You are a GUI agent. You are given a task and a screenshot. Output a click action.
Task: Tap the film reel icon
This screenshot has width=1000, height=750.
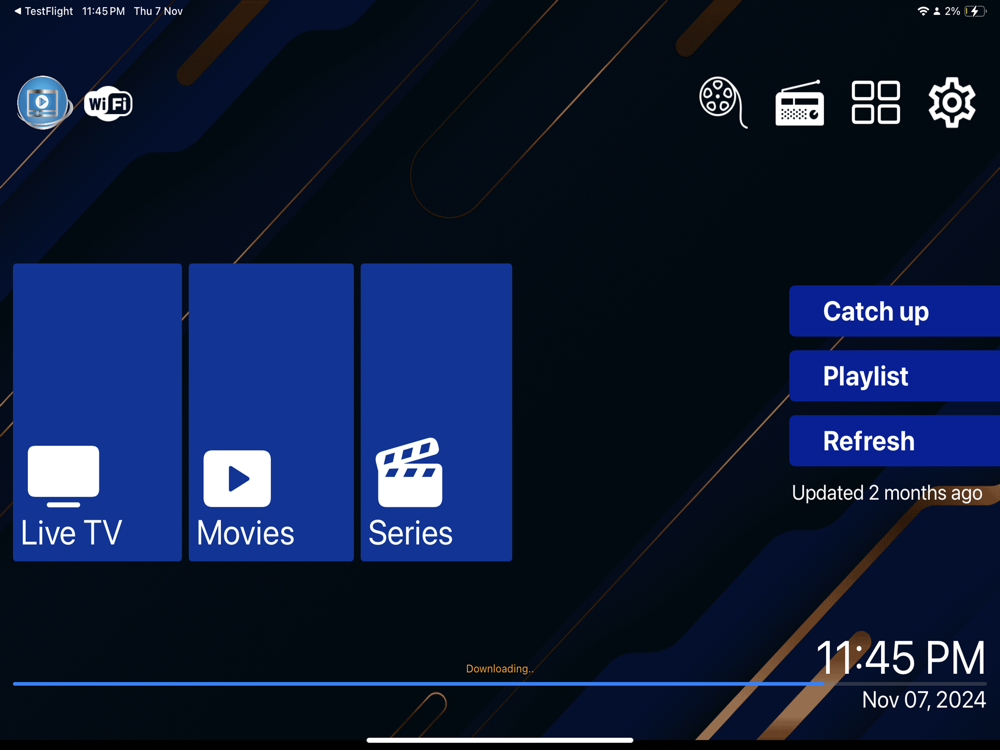(723, 103)
